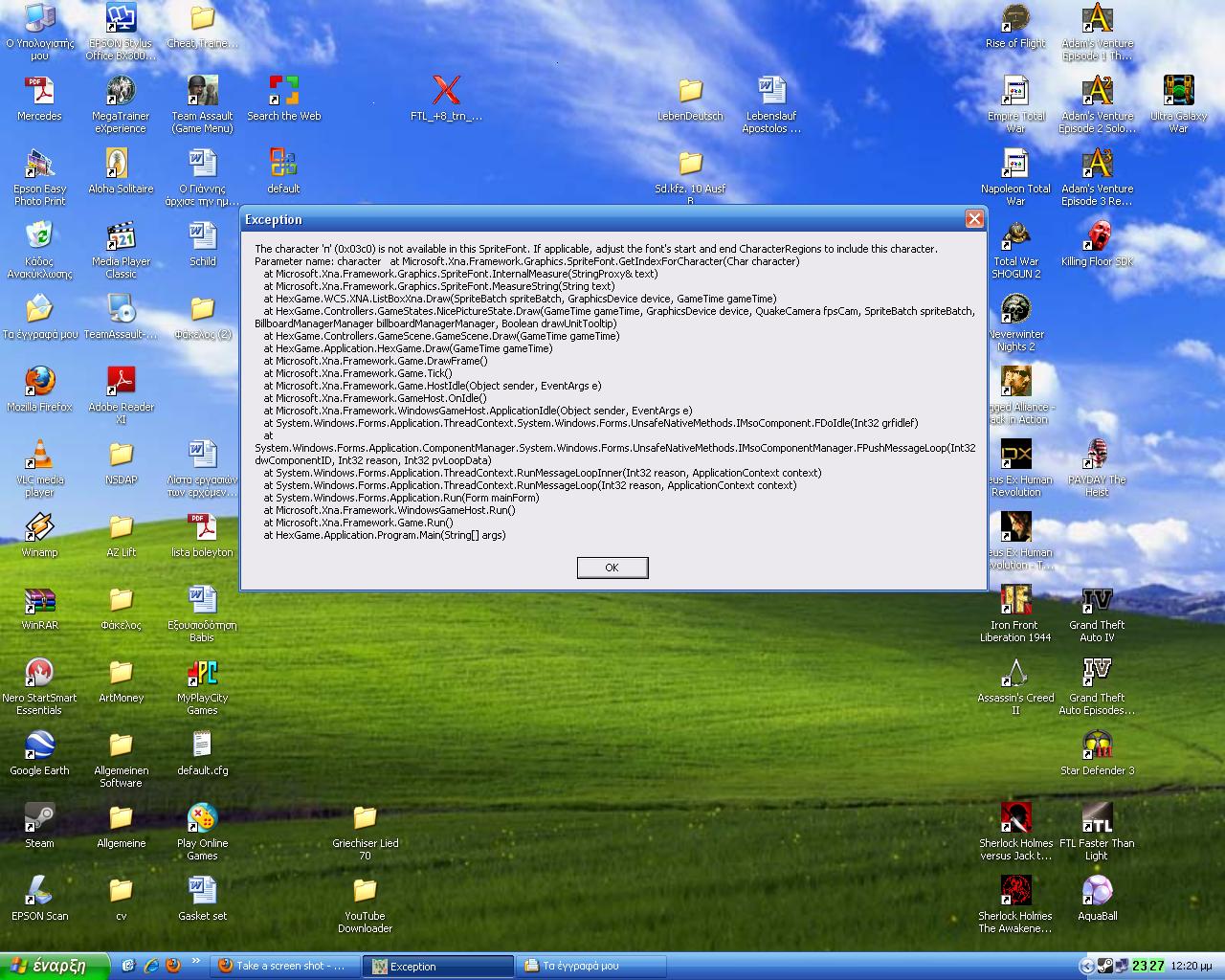1225x980 pixels.
Task: Click OK to dismiss the Exception dialog
Action: pos(612,567)
